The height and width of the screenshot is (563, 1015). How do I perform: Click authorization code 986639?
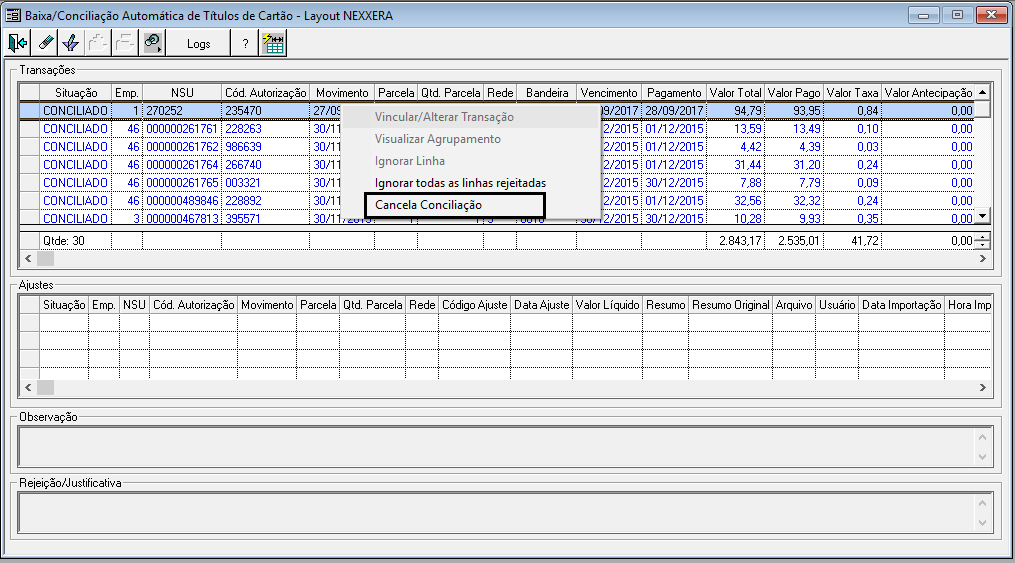click(265, 147)
